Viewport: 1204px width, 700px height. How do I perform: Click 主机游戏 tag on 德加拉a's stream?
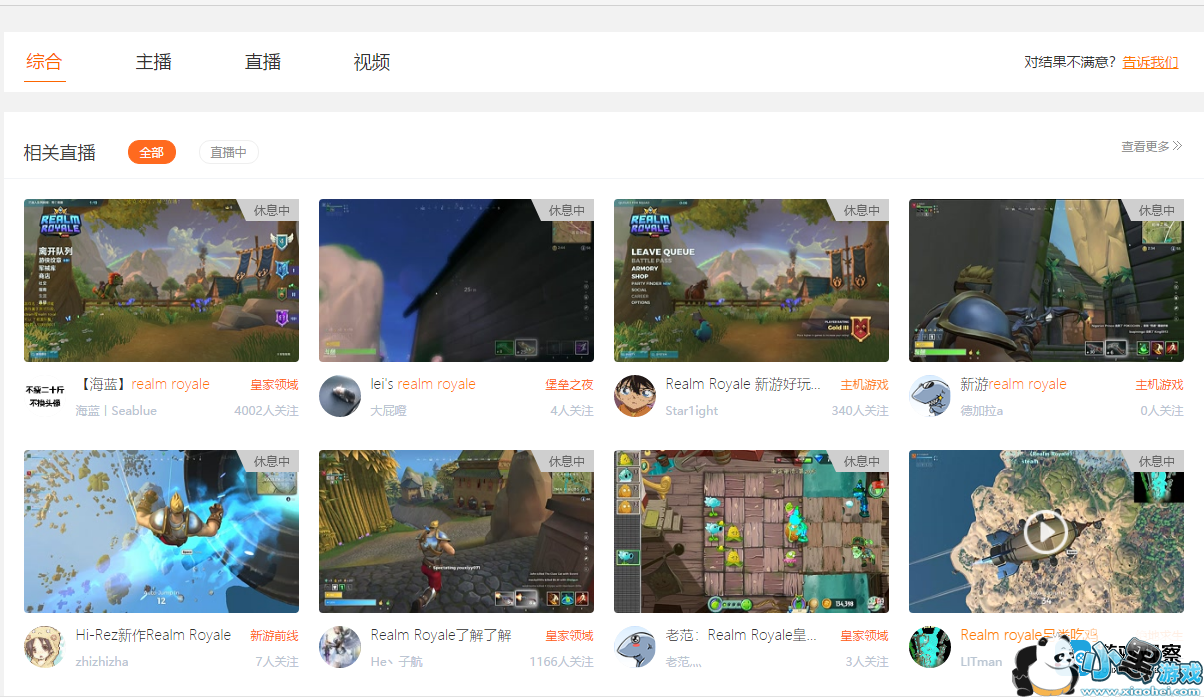(1159, 385)
